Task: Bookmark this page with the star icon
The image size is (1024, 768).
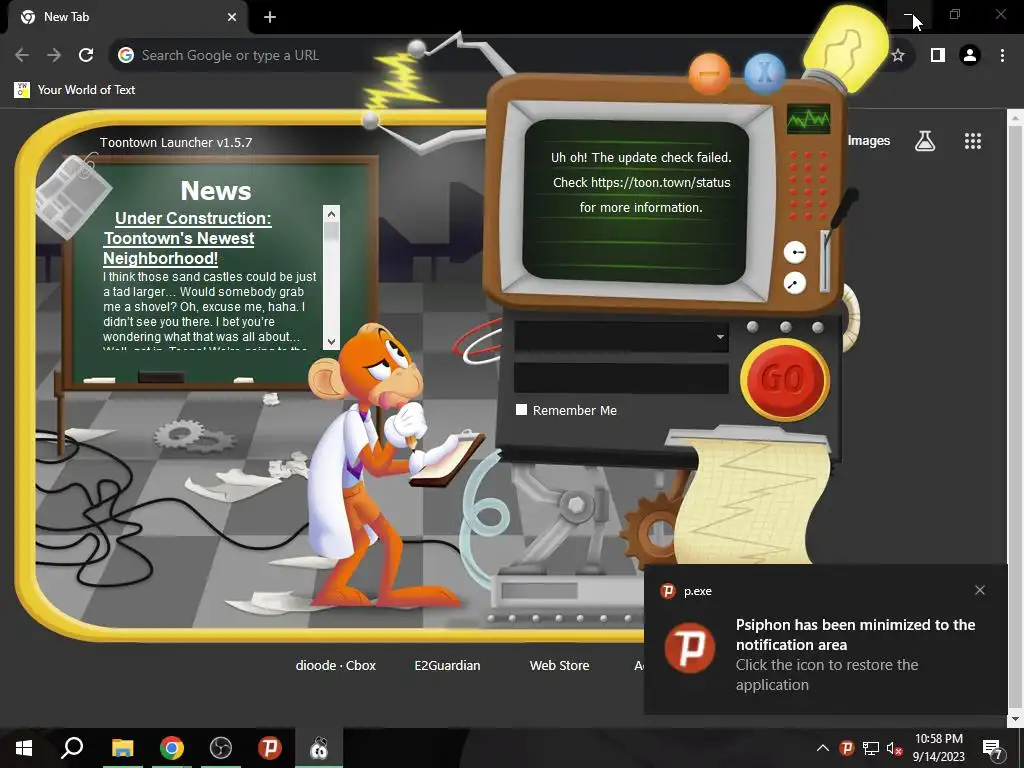Action: point(898,56)
